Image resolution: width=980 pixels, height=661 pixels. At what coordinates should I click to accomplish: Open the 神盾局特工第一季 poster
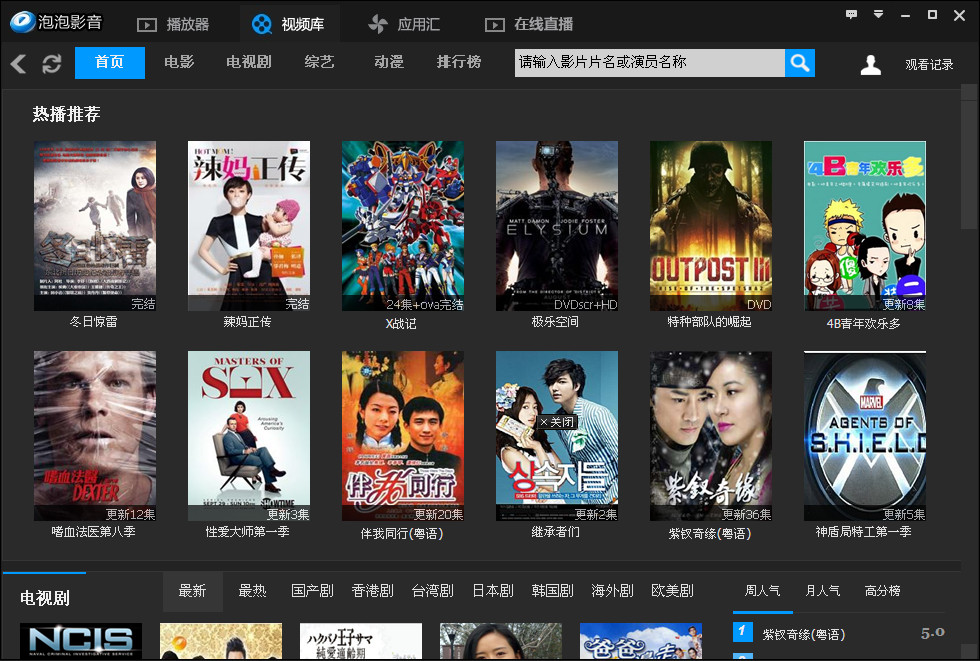(x=864, y=435)
